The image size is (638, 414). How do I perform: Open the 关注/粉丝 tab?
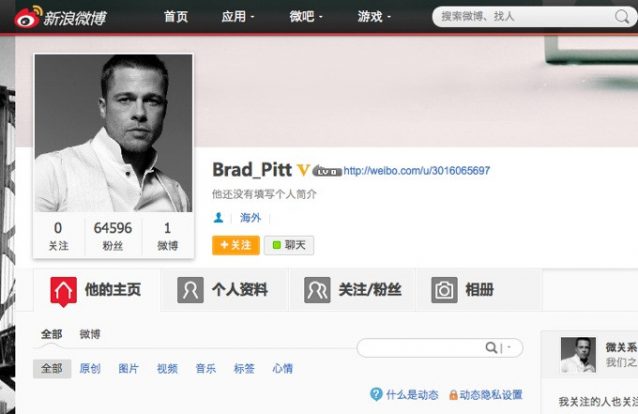coord(352,290)
